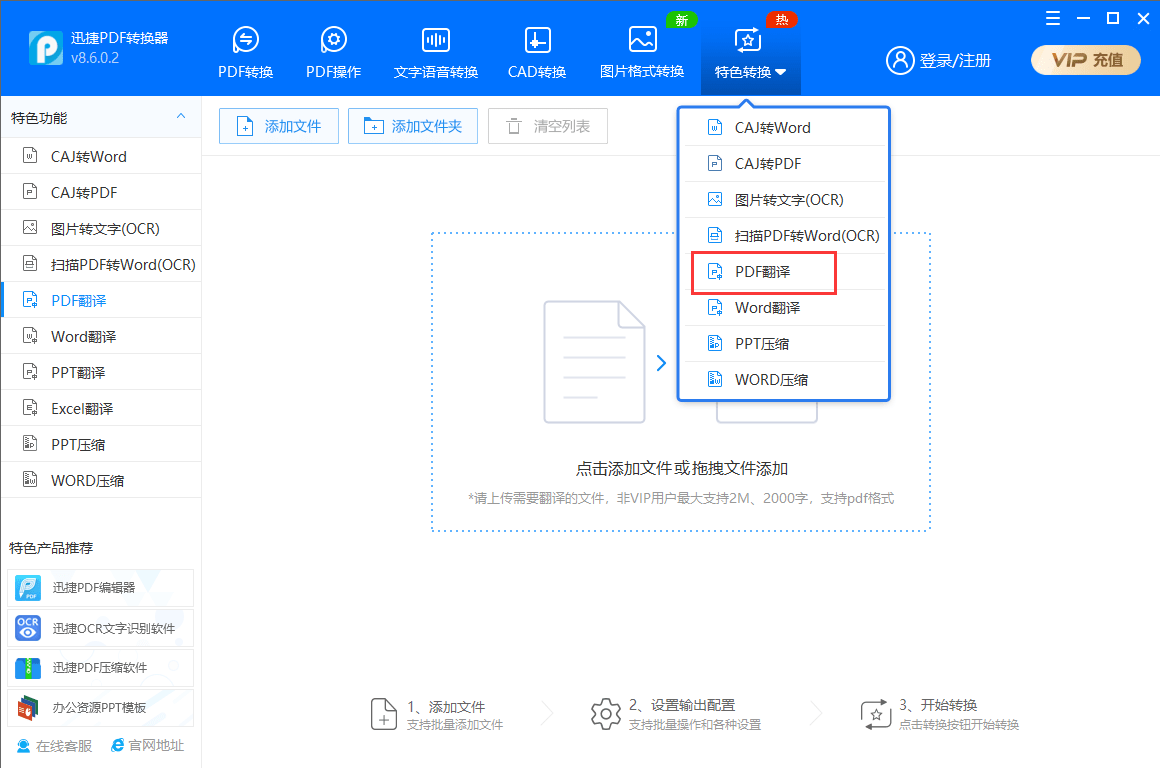The image size is (1160, 768).
Task: Click PDF翻译 icon in dropdown menu
Action: (715, 272)
